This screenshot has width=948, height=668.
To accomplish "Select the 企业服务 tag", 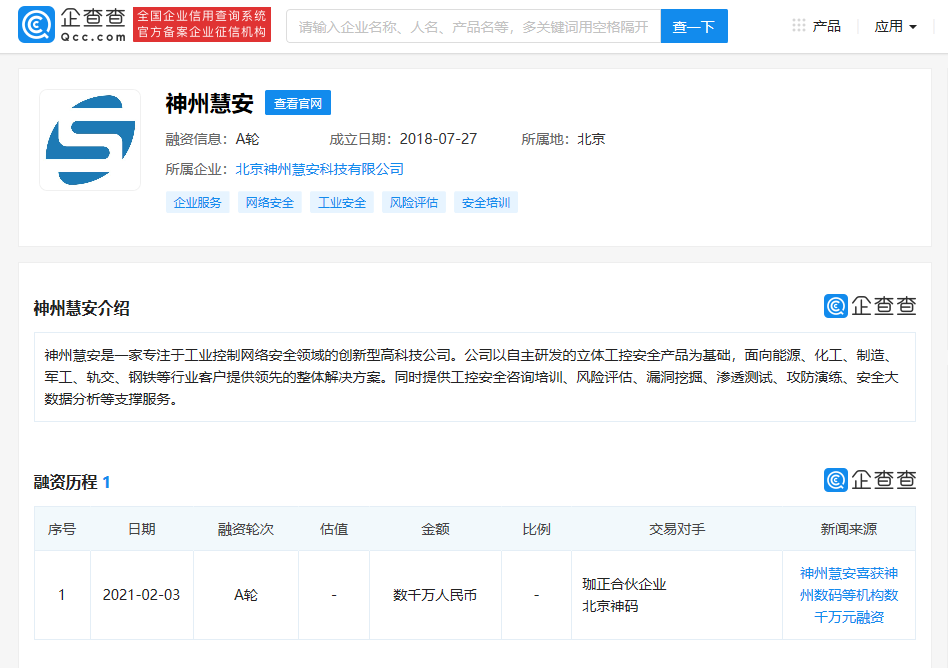I will click(x=198, y=202).
